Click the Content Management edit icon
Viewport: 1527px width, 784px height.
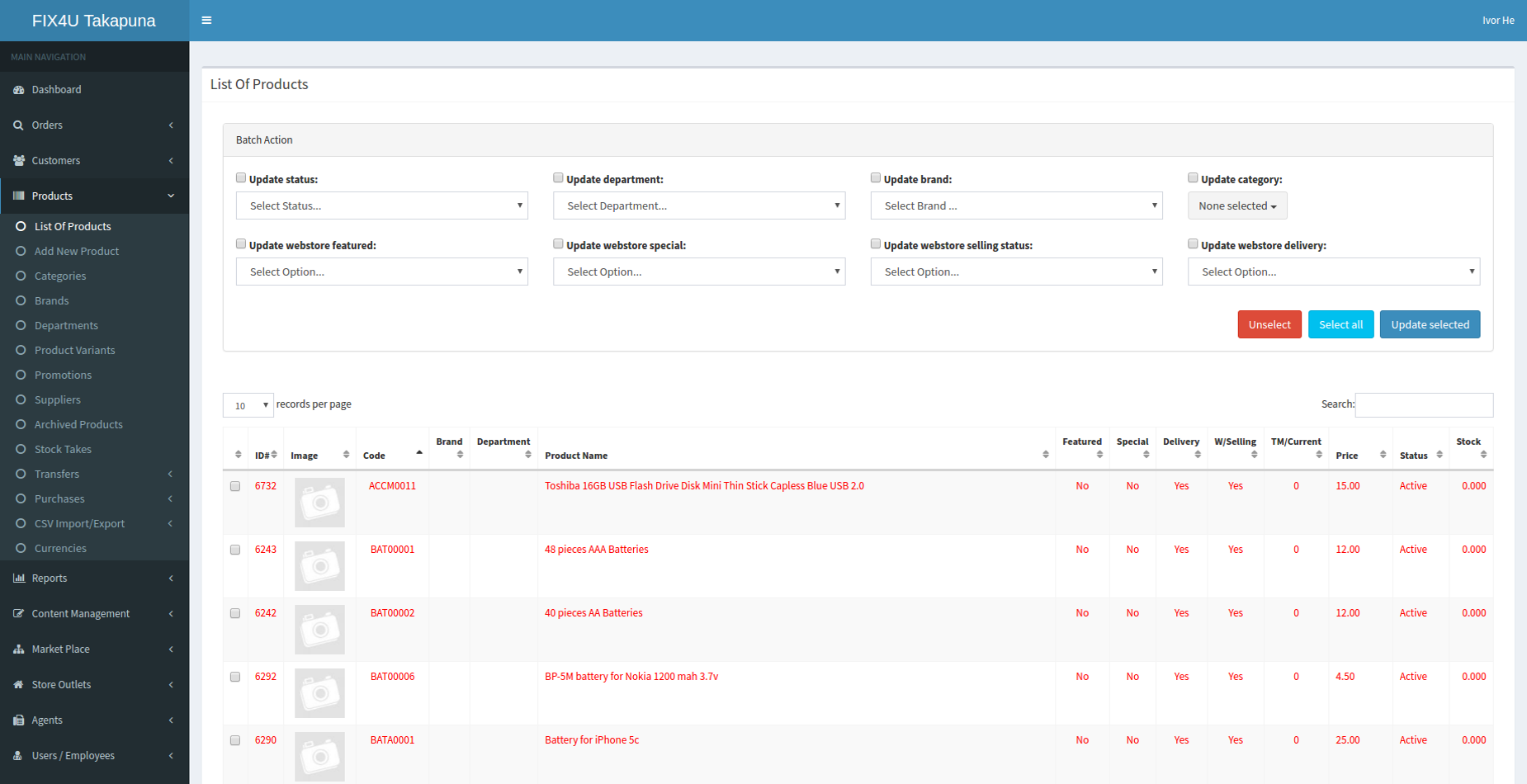(18, 614)
